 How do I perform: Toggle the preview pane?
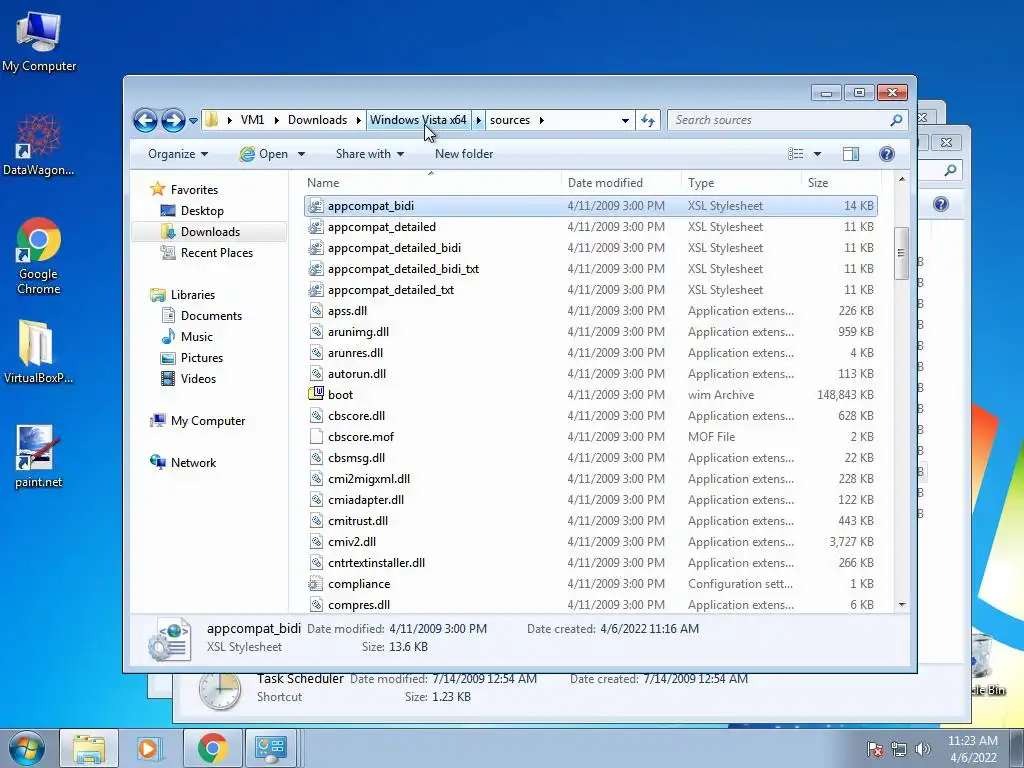(851, 154)
